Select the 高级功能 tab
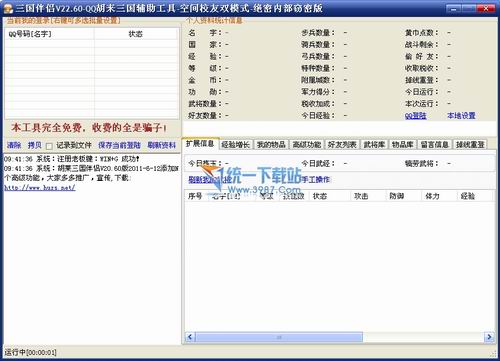Image resolution: width=500 pixels, height=361 pixels. pyautogui.click(x=307, y=145)
